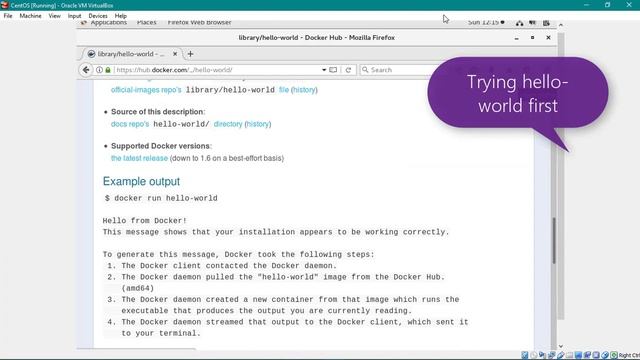Image resolution: width=640 pixels, height=360 pixels.
Task: Show site information icon in URL bar
Action: point(99,70)
